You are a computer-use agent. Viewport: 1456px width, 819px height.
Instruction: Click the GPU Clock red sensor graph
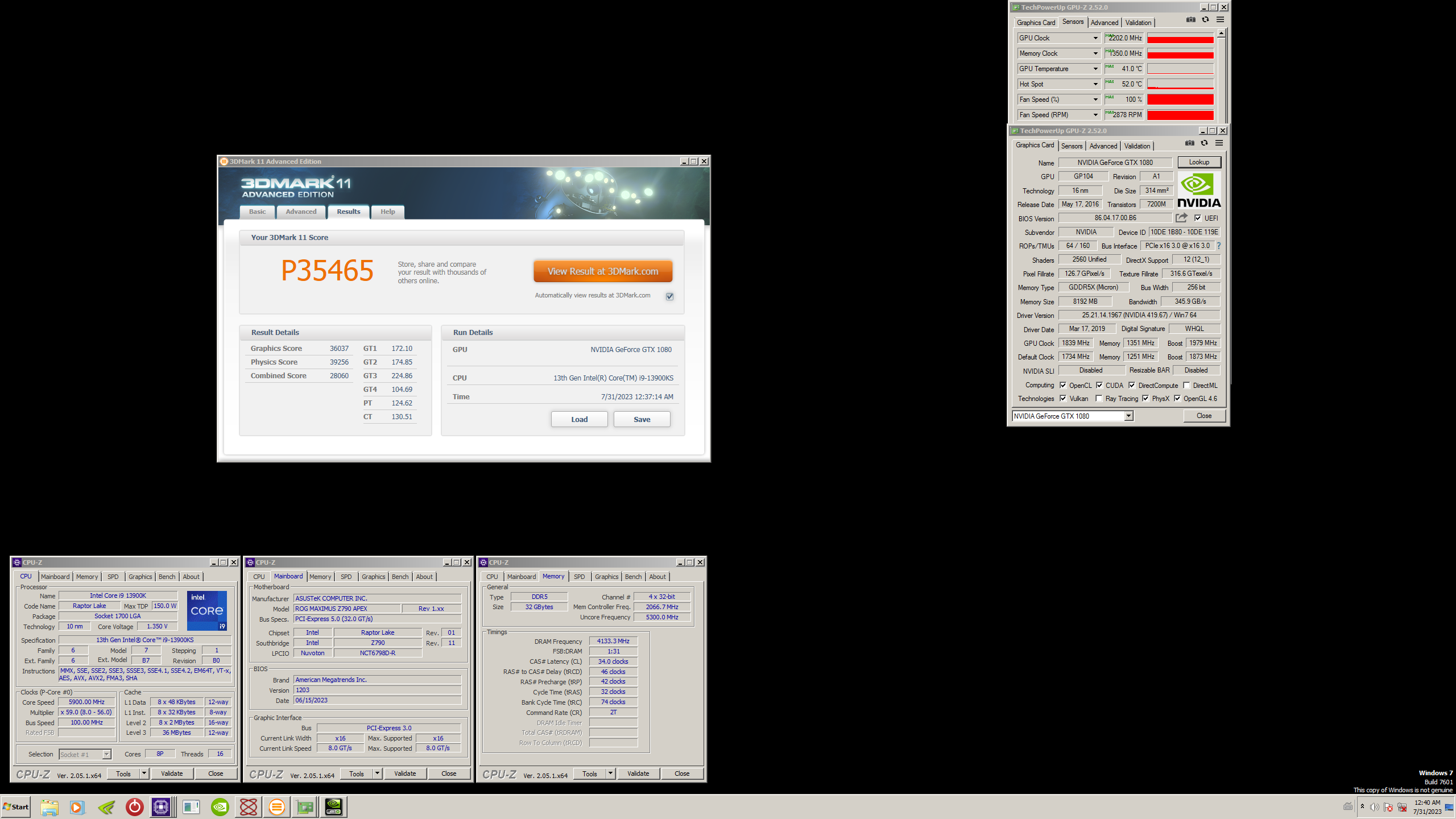[x=1180, y=38]
